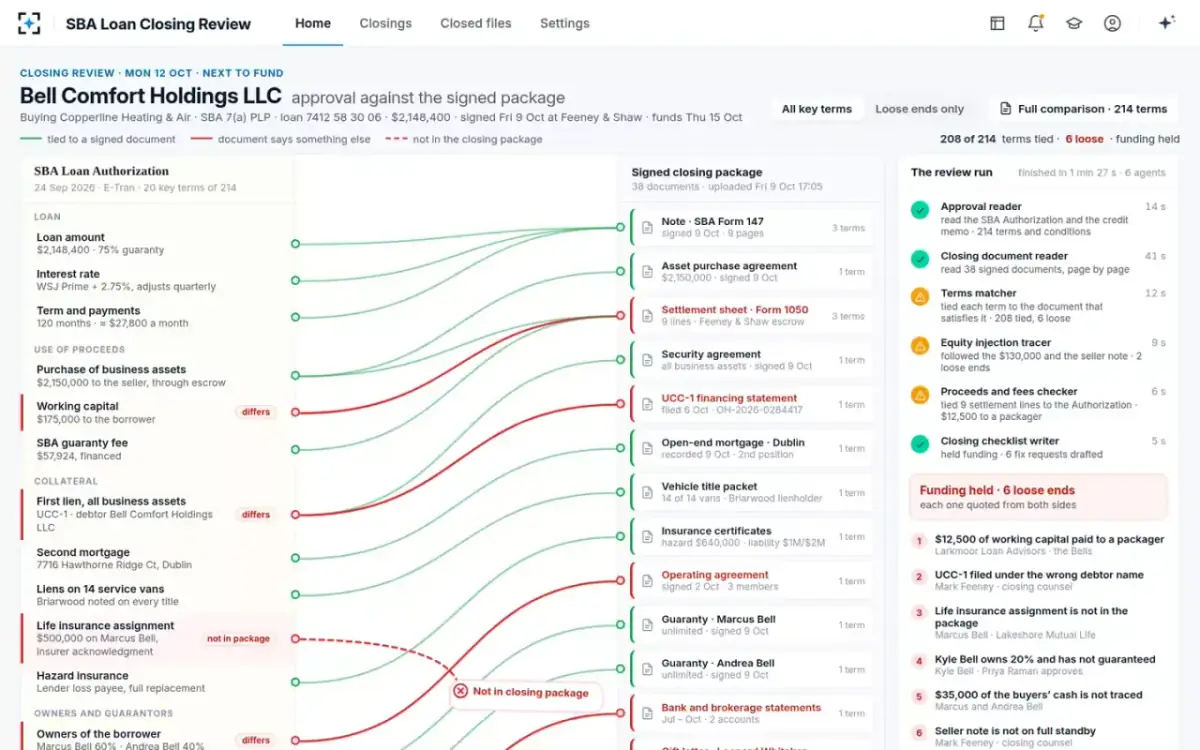Click the 'not in package' badge
The height and width of the screenshot is (750, 1200).
click(237, 638)
